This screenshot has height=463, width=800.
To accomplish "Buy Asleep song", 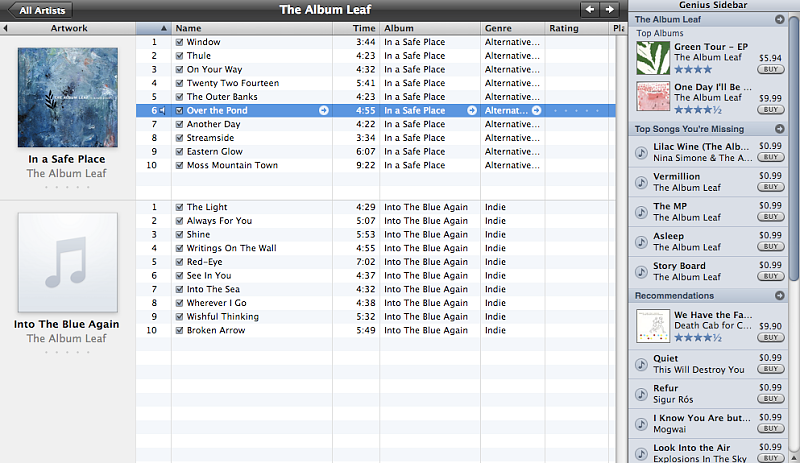I will (x=770, y=247).
